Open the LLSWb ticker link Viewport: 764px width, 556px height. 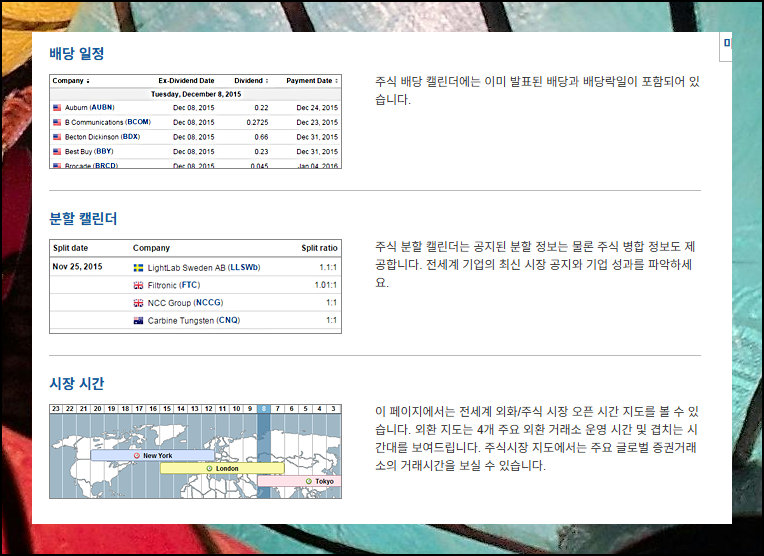click(244, 267)
